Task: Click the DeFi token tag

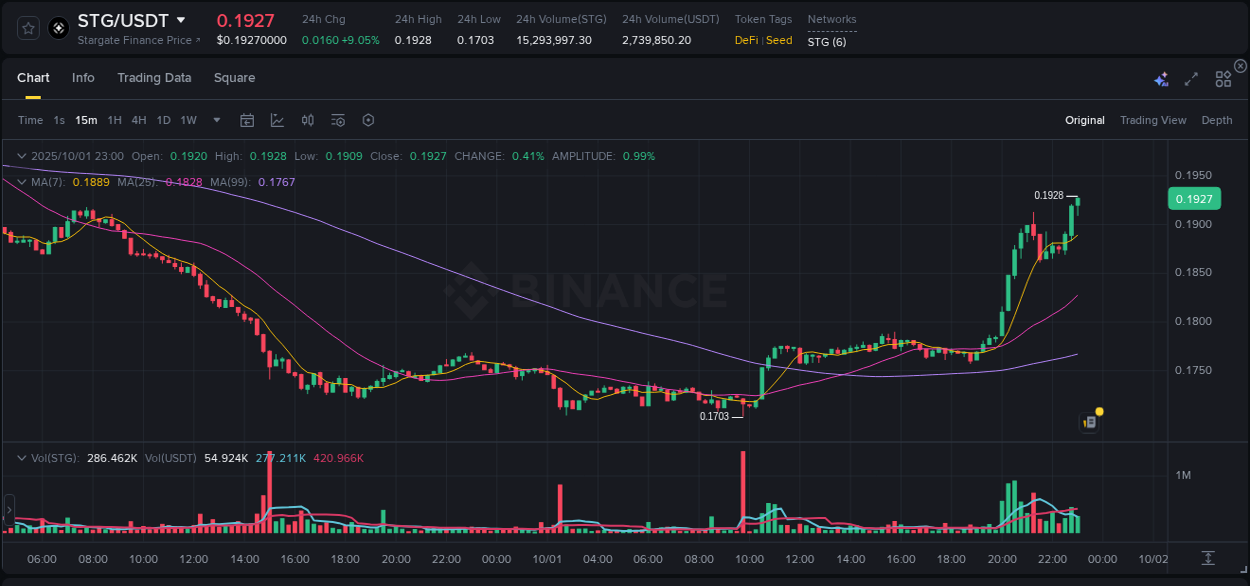Action: (748, 41)
